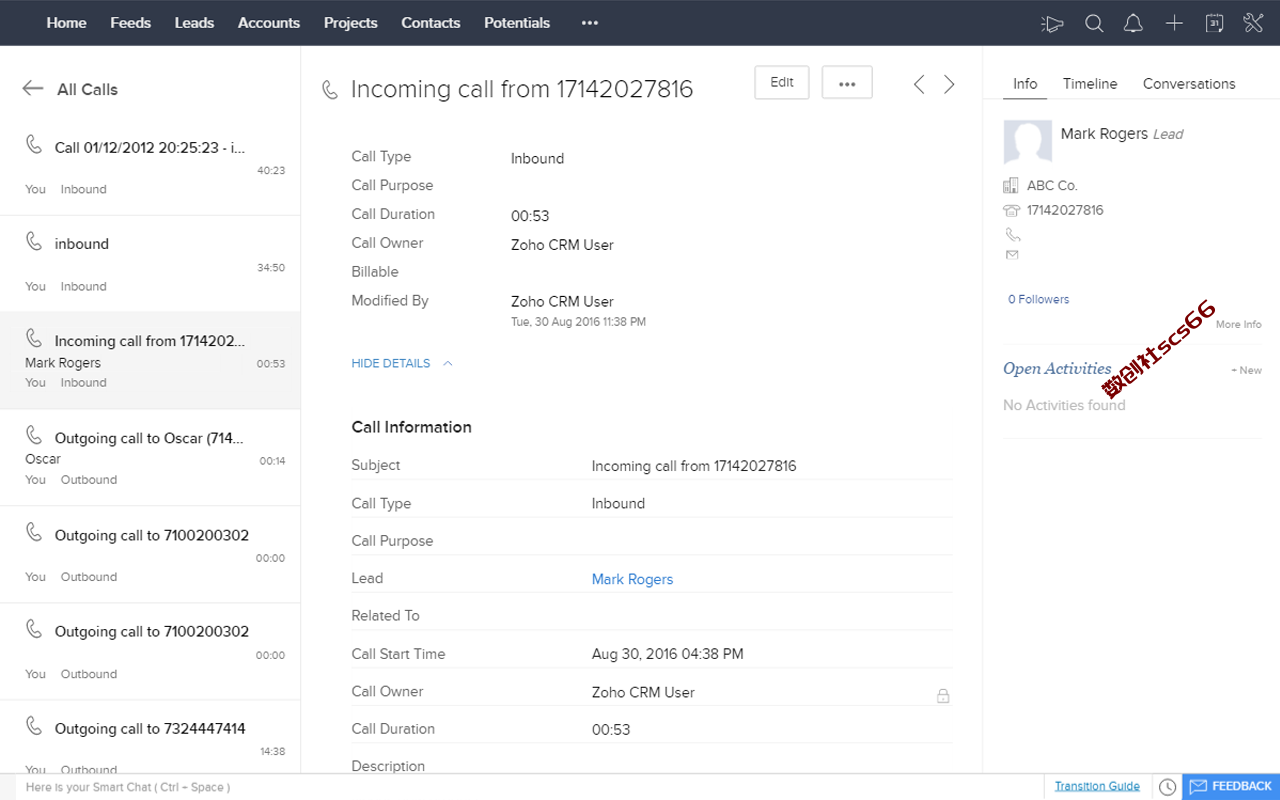Select Call 01/12/2012 20:25:23 entry
This screenshot has height=800, width=1280.
point(150,167)
